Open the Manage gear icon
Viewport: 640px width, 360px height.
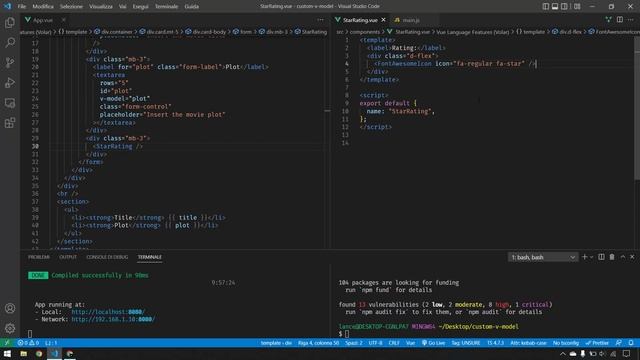click(10, 328)
